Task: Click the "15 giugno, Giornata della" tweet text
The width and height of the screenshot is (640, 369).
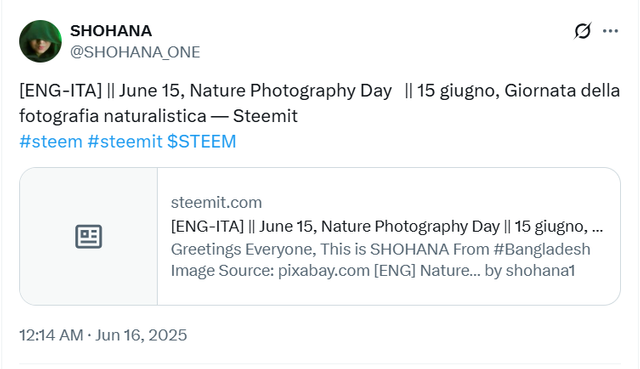Action: coord(518,91)
